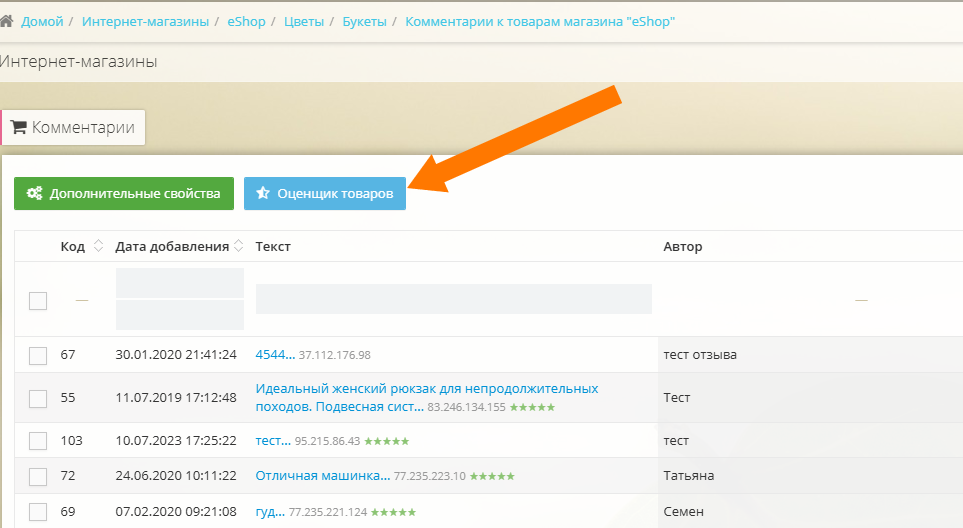Click the upper date filter field

coord(180,283)
